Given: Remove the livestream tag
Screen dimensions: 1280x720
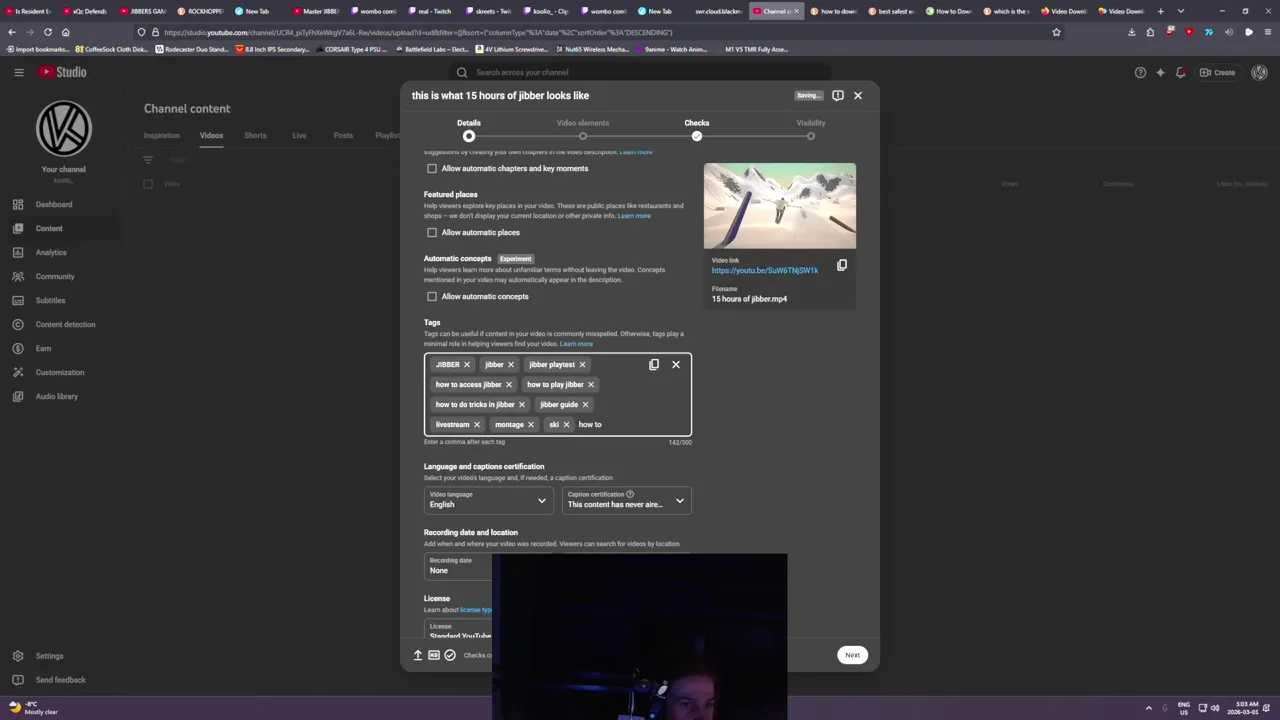Looking at the screenshot, I should click(476, 425).
